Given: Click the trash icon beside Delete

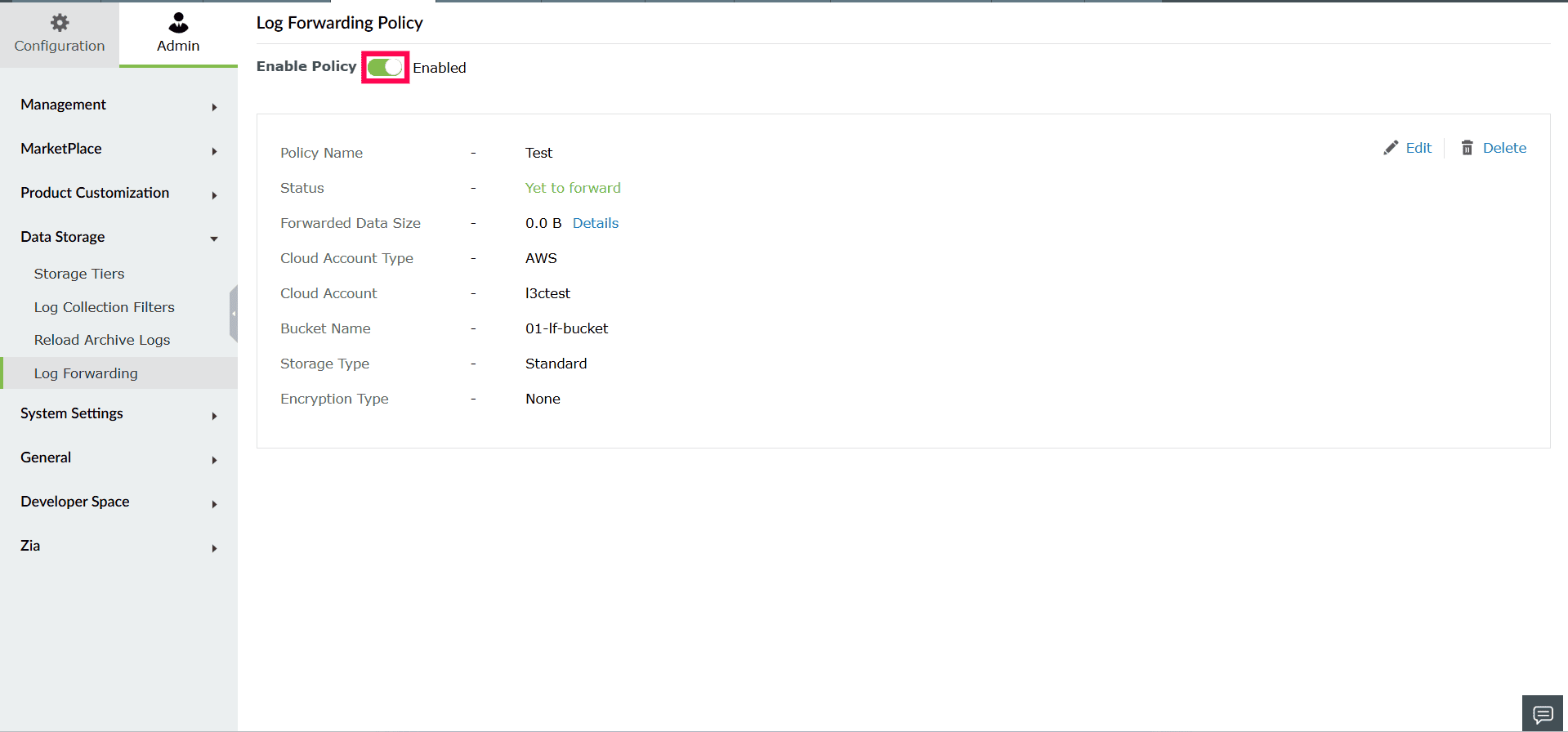Looking at the screenshot, I should (x=1467, y=148).
